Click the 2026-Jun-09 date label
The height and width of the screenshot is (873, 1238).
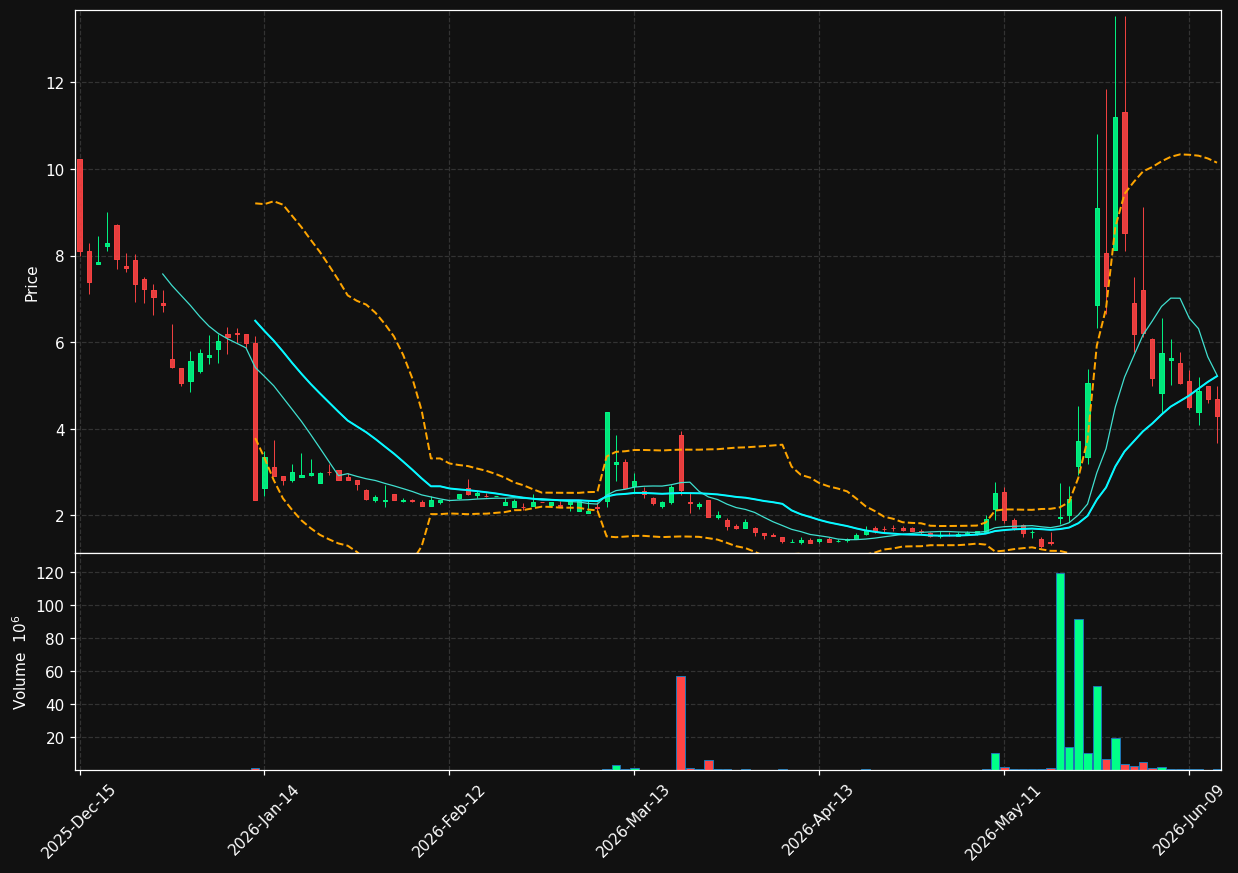(1188, 820)
